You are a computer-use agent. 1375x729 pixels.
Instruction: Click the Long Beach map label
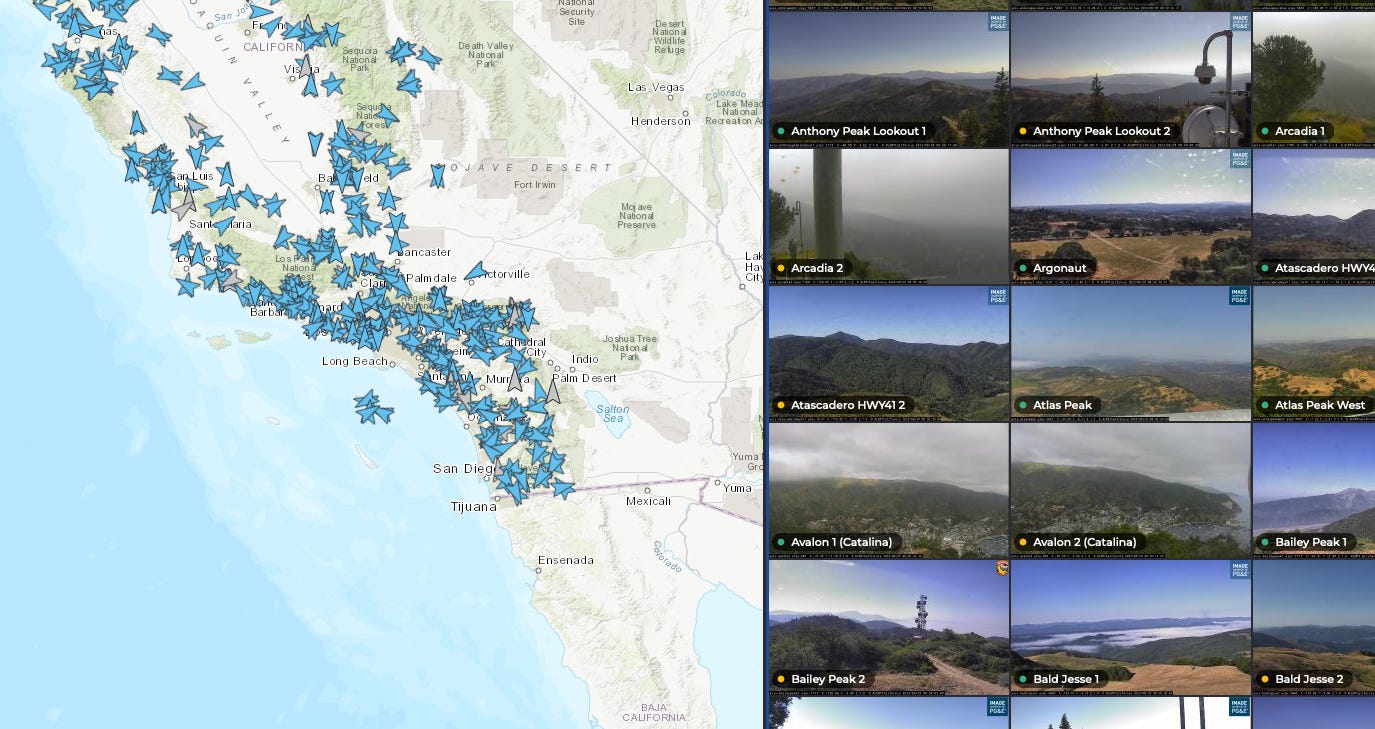(355, 361)
